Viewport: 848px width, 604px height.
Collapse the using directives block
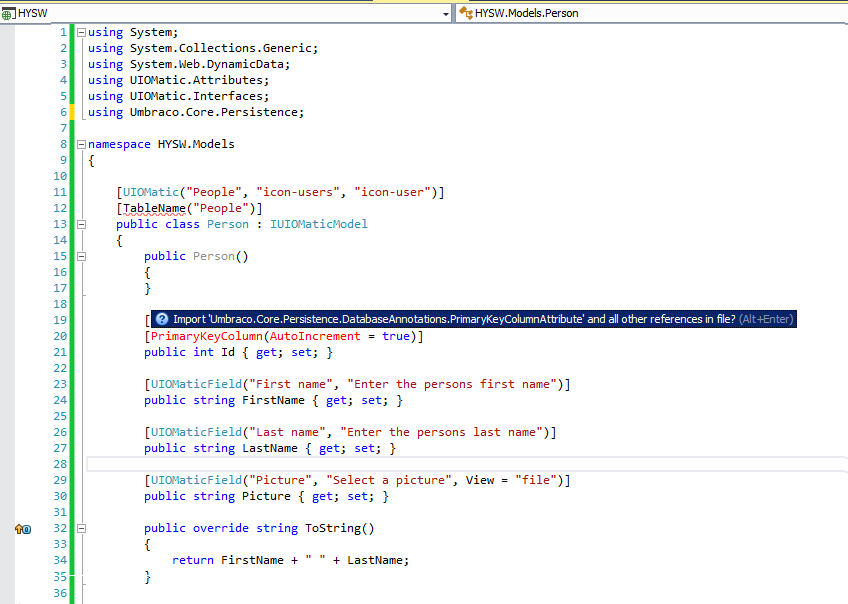tap(81, 32)
